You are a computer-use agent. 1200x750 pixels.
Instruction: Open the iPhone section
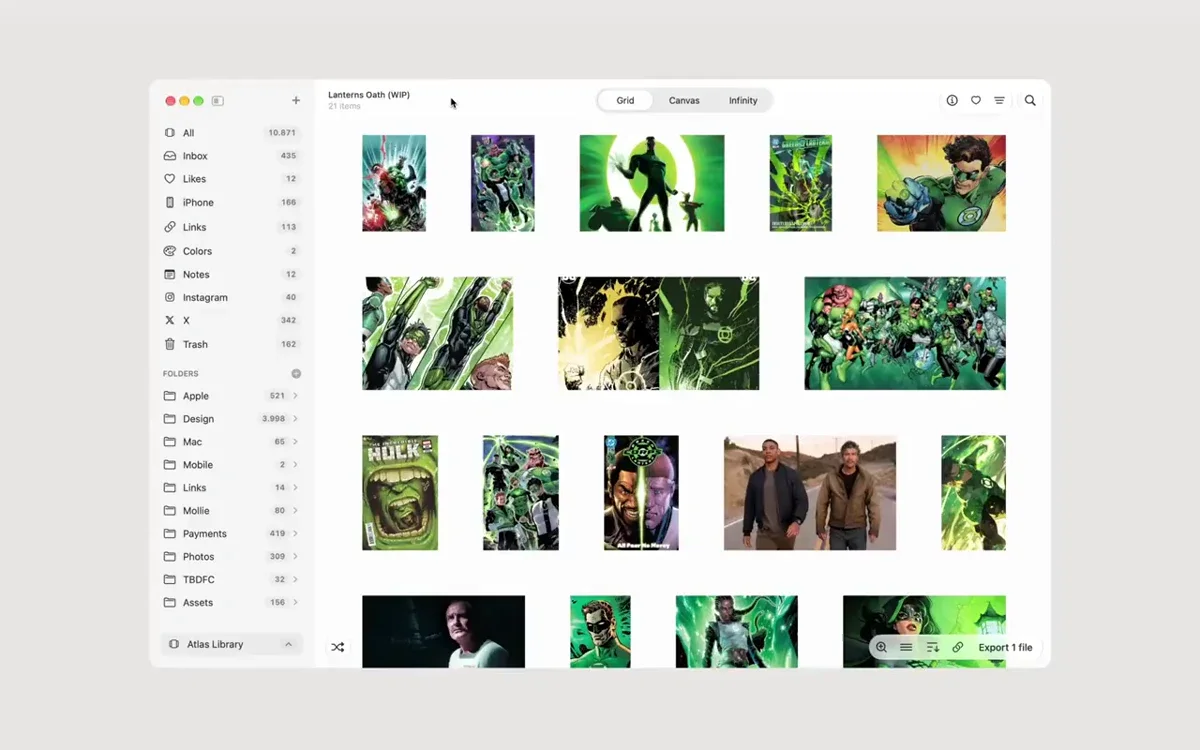point(231,203)
